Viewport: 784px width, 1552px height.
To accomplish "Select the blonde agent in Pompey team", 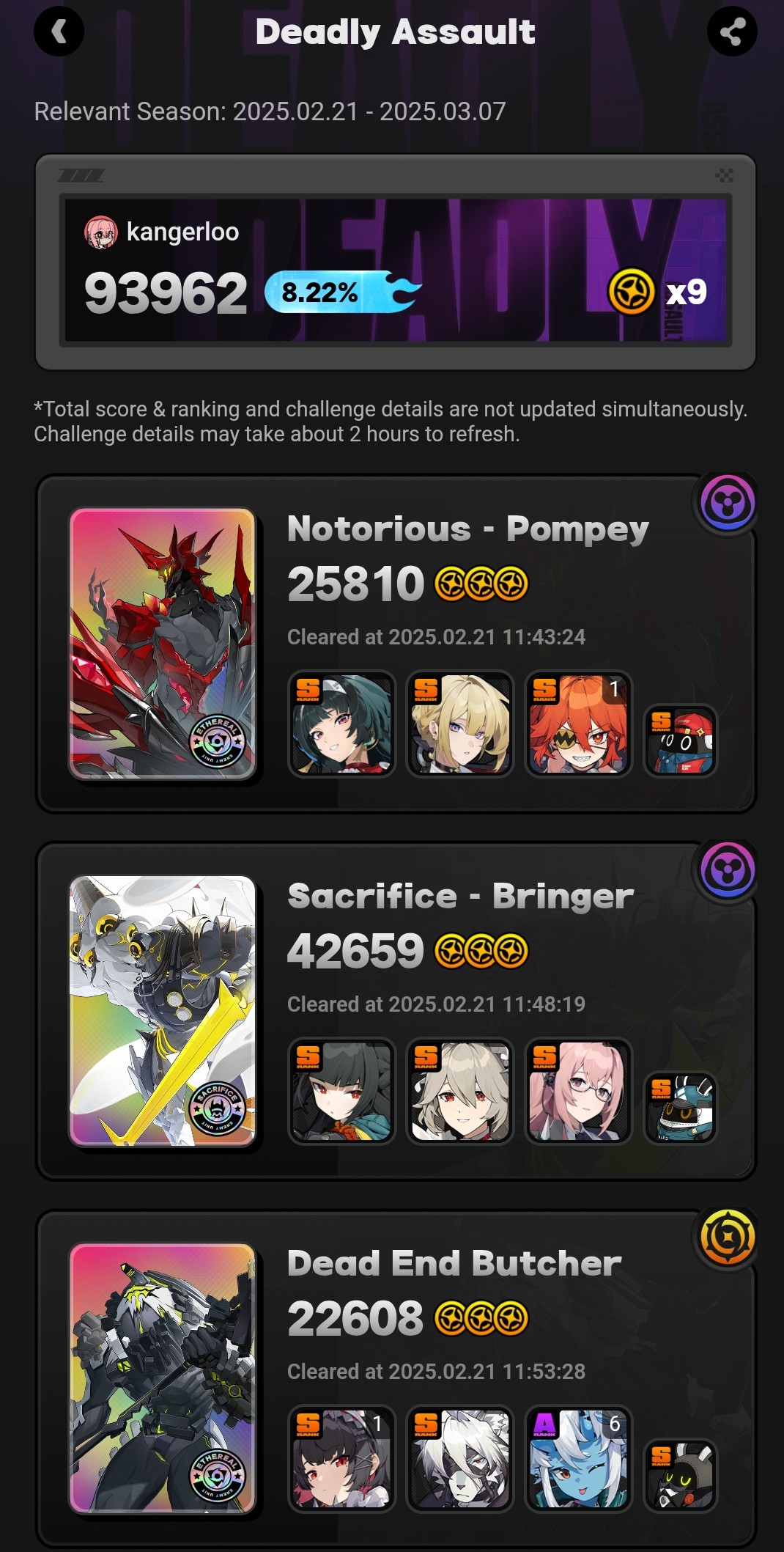I will [460, 724].
